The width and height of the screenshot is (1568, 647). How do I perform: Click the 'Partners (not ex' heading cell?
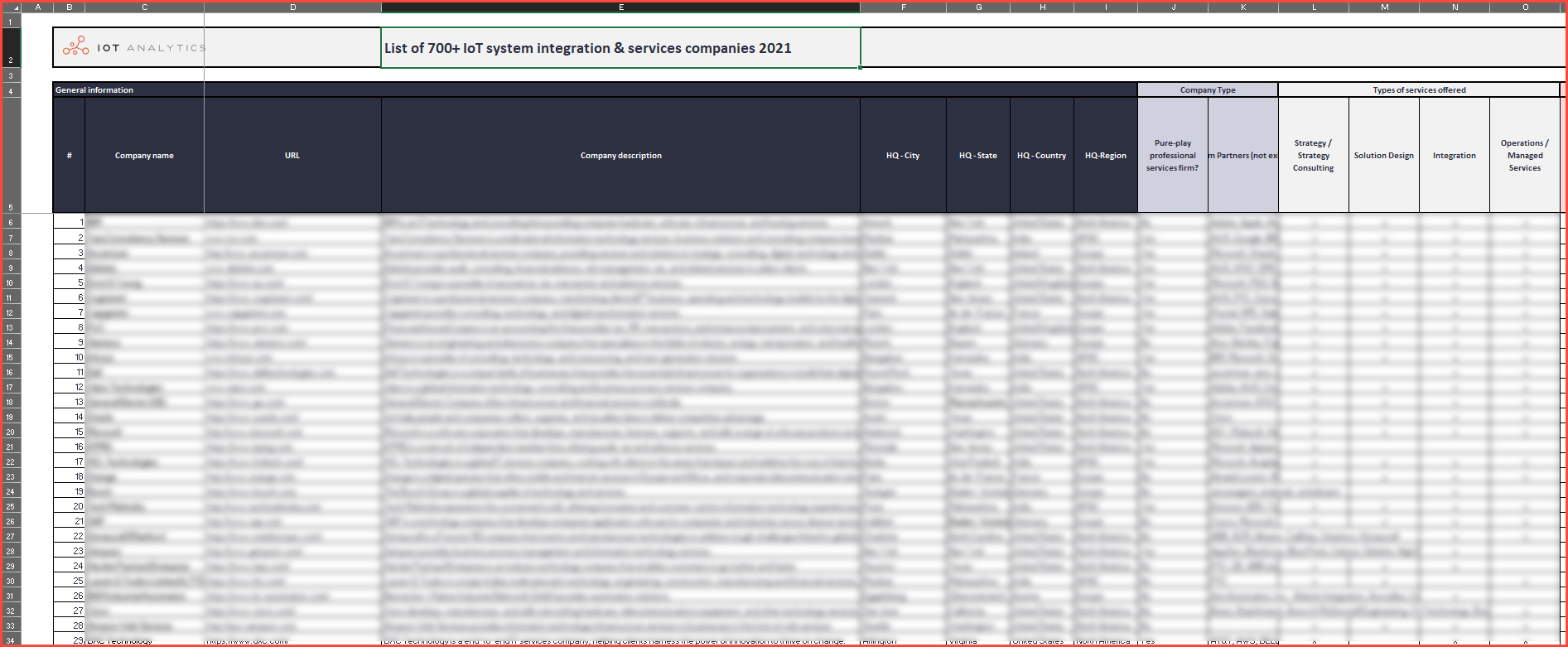(x=1243, y=155)
